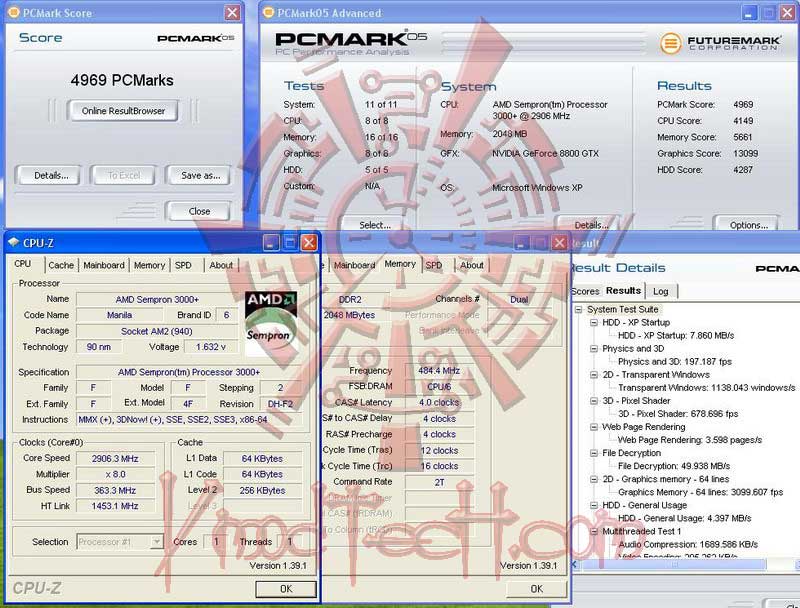The height and width of the screenshot is (608, 800).
Task: Collapse the Multithreaded Test 1 node
Action: (594, 531)
